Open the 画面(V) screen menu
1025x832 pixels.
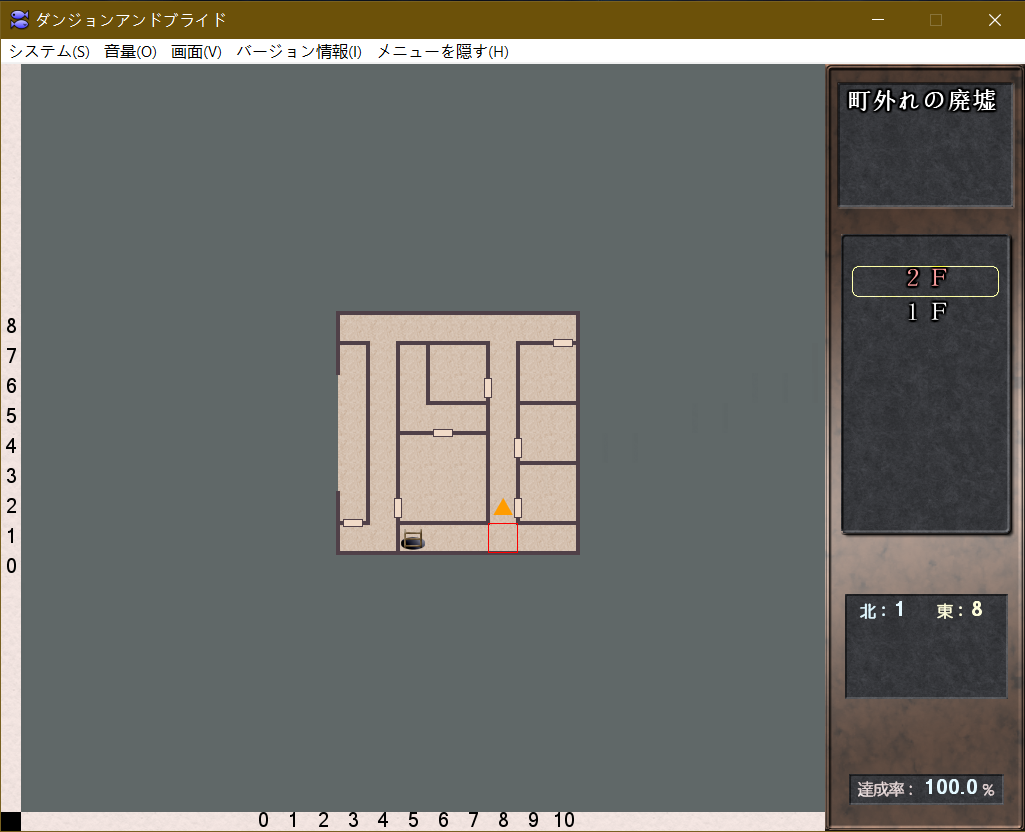click(x=196, y=52)
